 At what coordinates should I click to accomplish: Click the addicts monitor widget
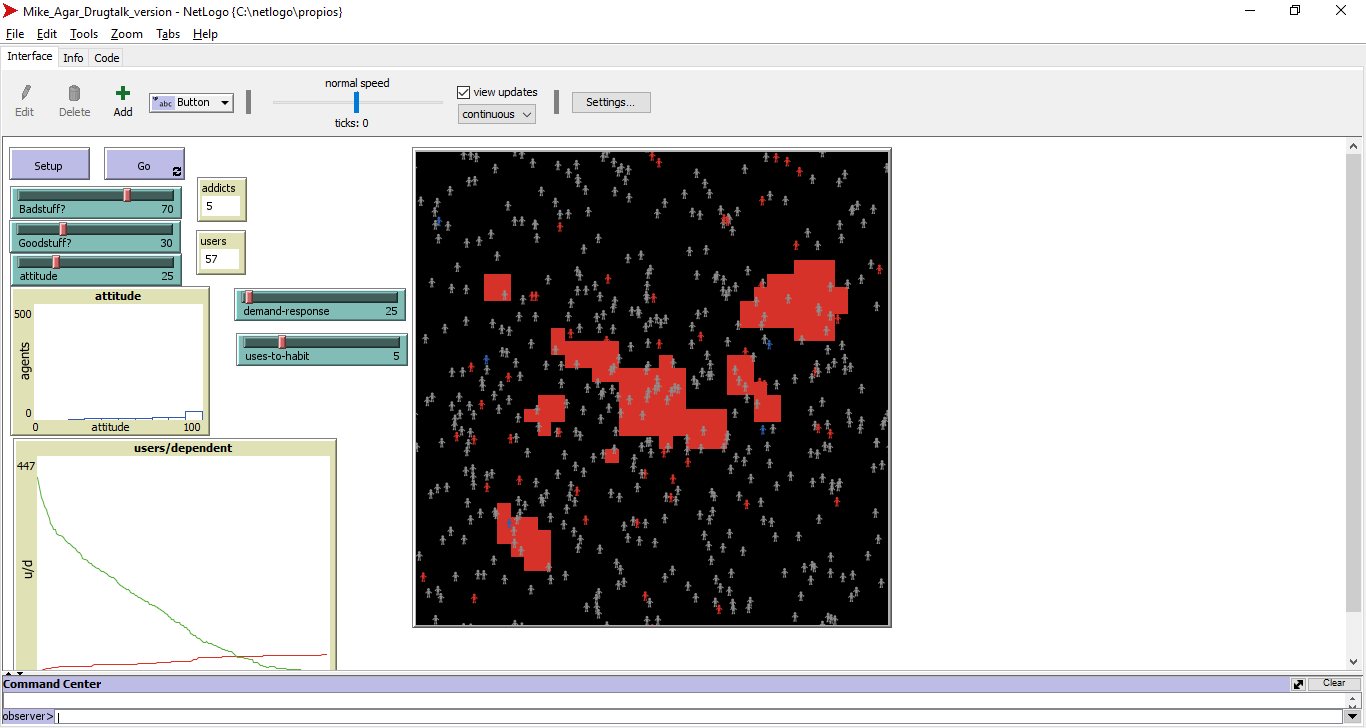coord(221,199)
